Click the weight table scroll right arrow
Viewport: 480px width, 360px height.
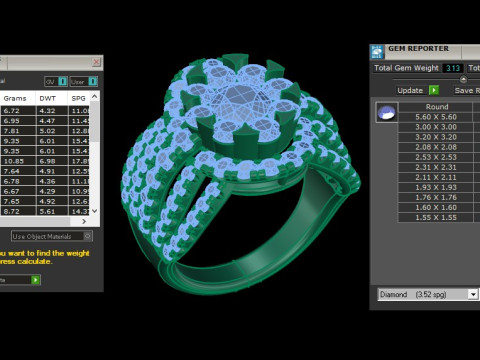[84, 221]
